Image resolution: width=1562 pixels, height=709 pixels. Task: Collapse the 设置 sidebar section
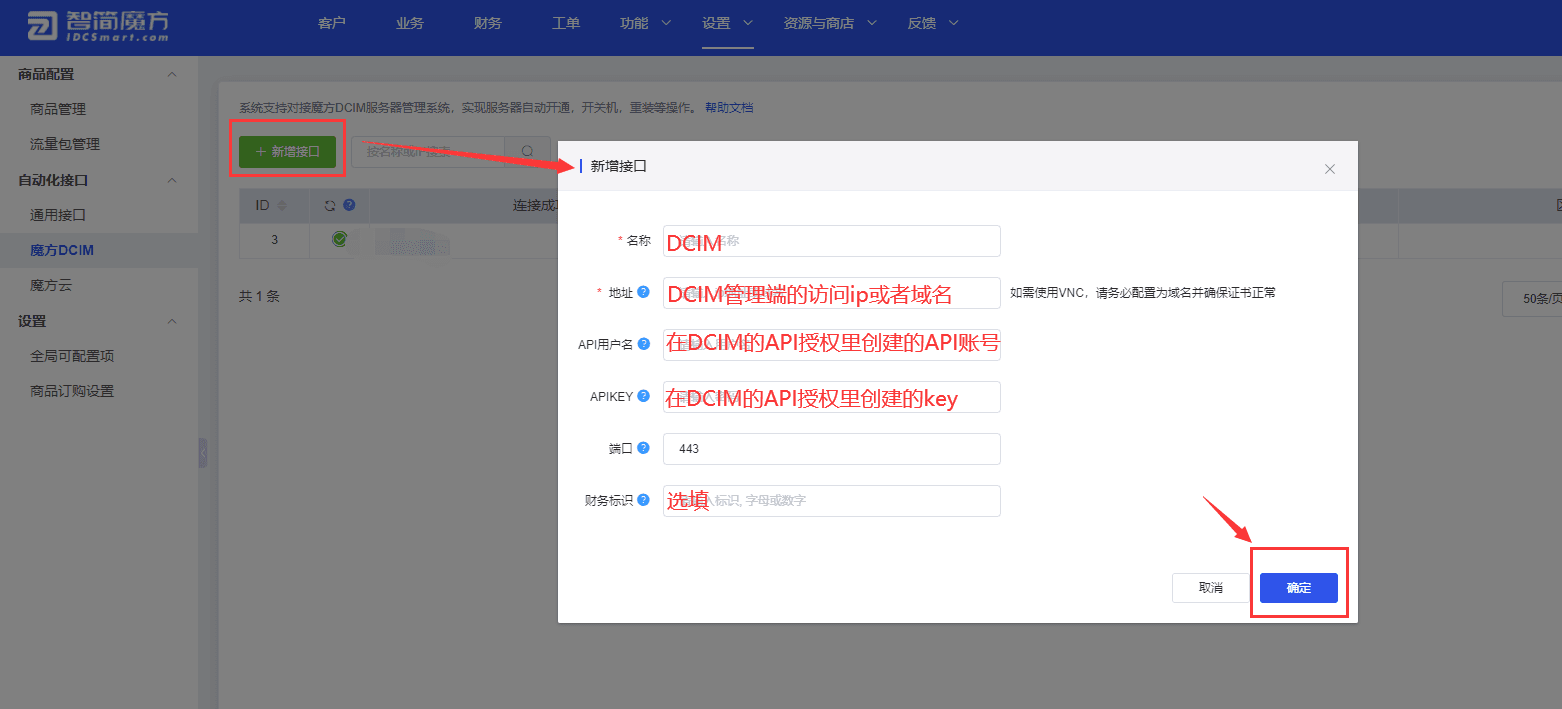tap(172, 321)
